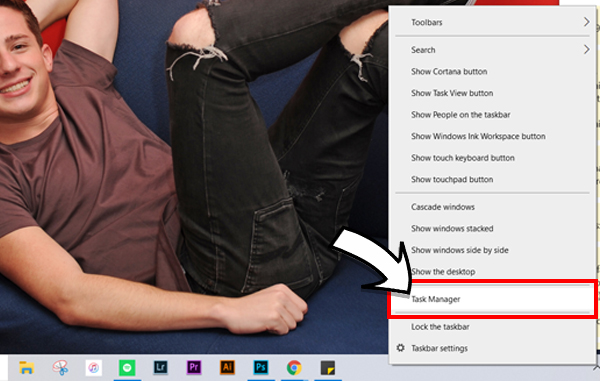The width and height of the screenshot is (600, 381).
Task: Expand the system tray hidden icons arrow
Action: click(596, 368)
